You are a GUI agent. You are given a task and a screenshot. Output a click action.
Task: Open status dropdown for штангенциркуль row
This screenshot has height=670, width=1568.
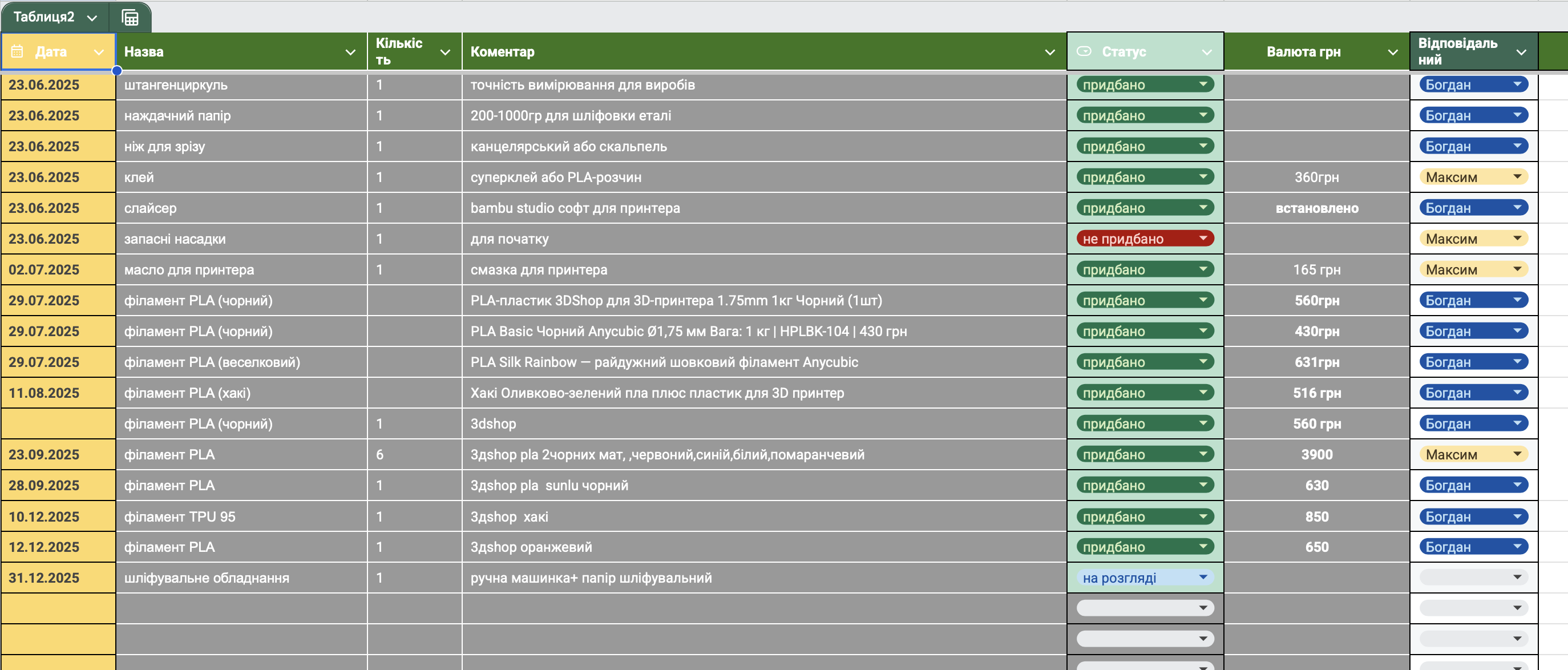(x=1145, y=84)
